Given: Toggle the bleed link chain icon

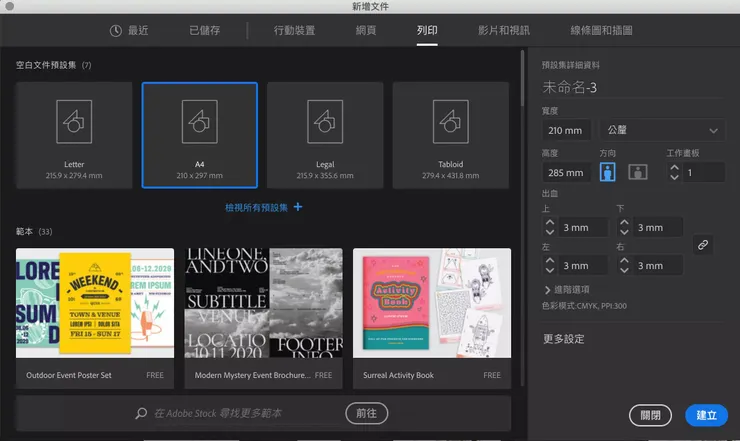Looking at the screenshot, I should (x=703, y=245).
